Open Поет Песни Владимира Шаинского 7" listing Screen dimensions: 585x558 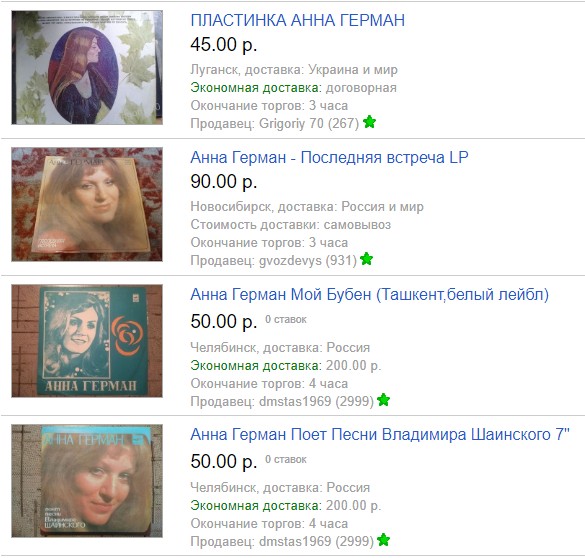click(x=380, y=435)
